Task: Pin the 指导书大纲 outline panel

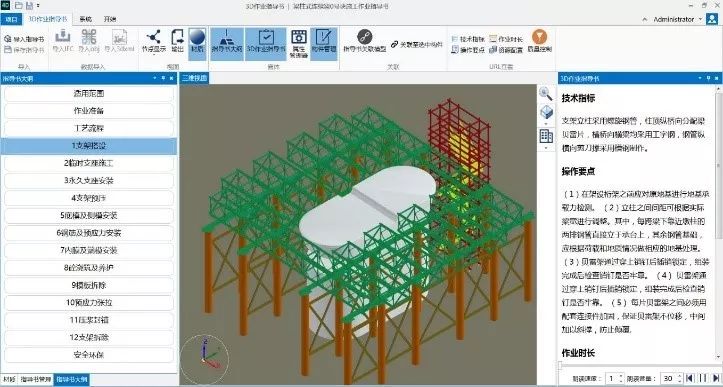Action: click(163, 78)
